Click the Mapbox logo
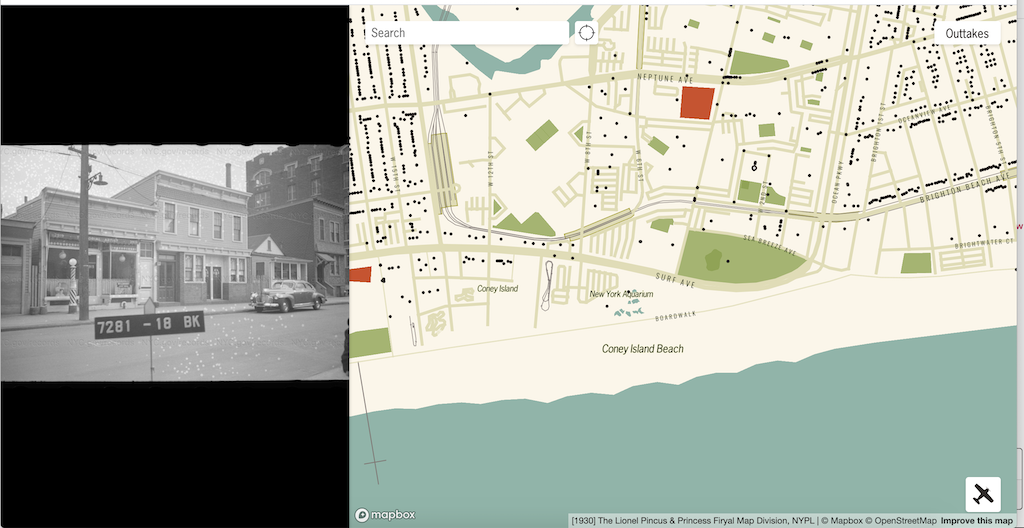 tap(385, 515)
